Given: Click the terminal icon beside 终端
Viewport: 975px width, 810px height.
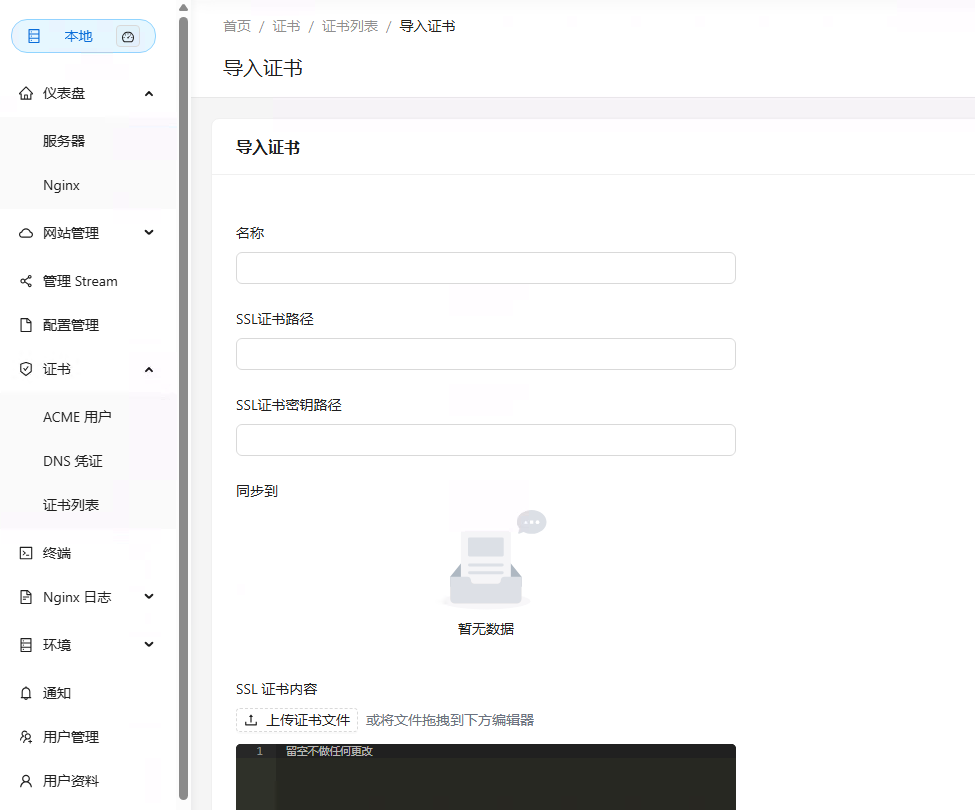Looking at the screenshot, I should pyautogui.click(x=25, y=552).
